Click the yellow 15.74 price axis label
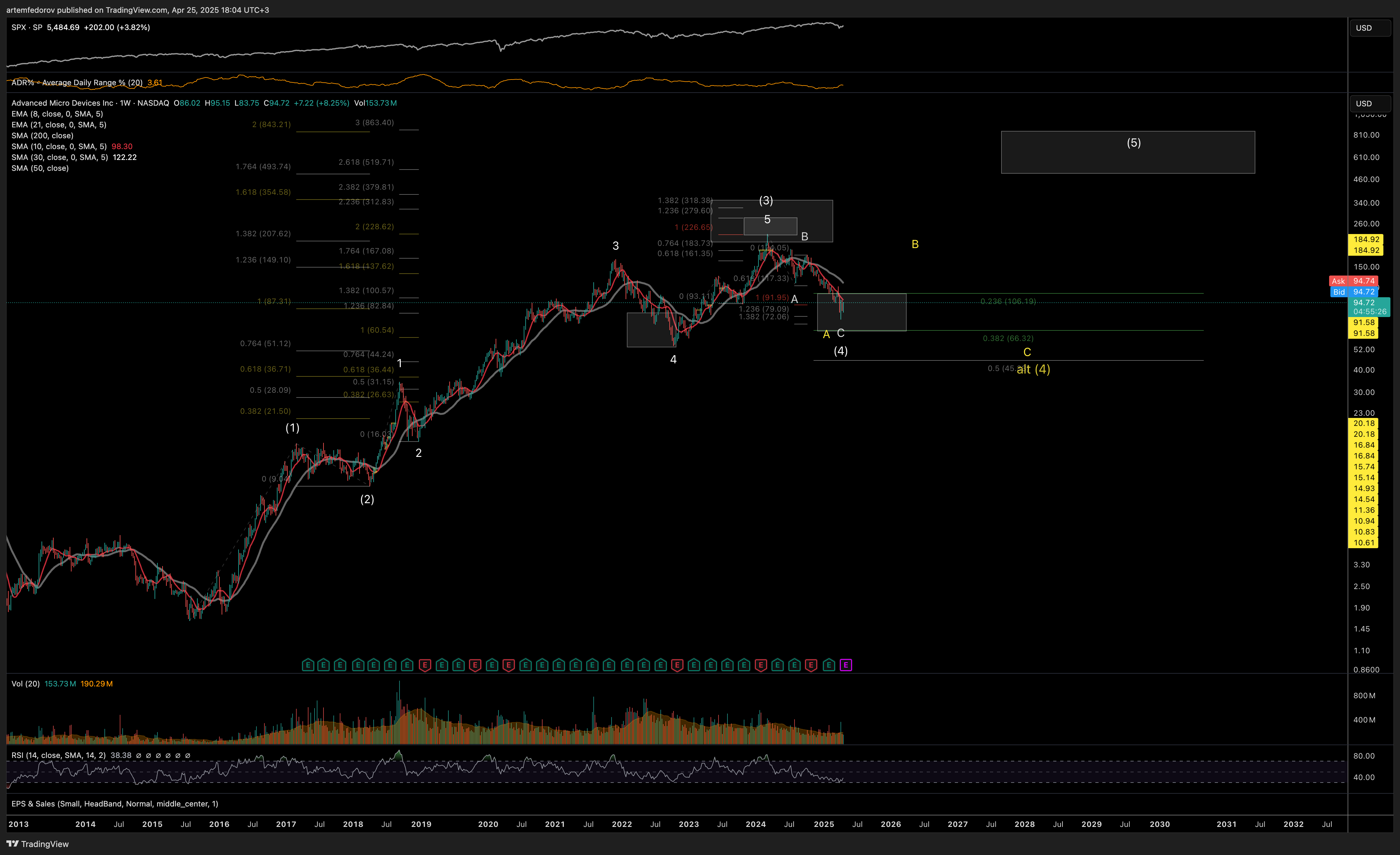 1364,466
